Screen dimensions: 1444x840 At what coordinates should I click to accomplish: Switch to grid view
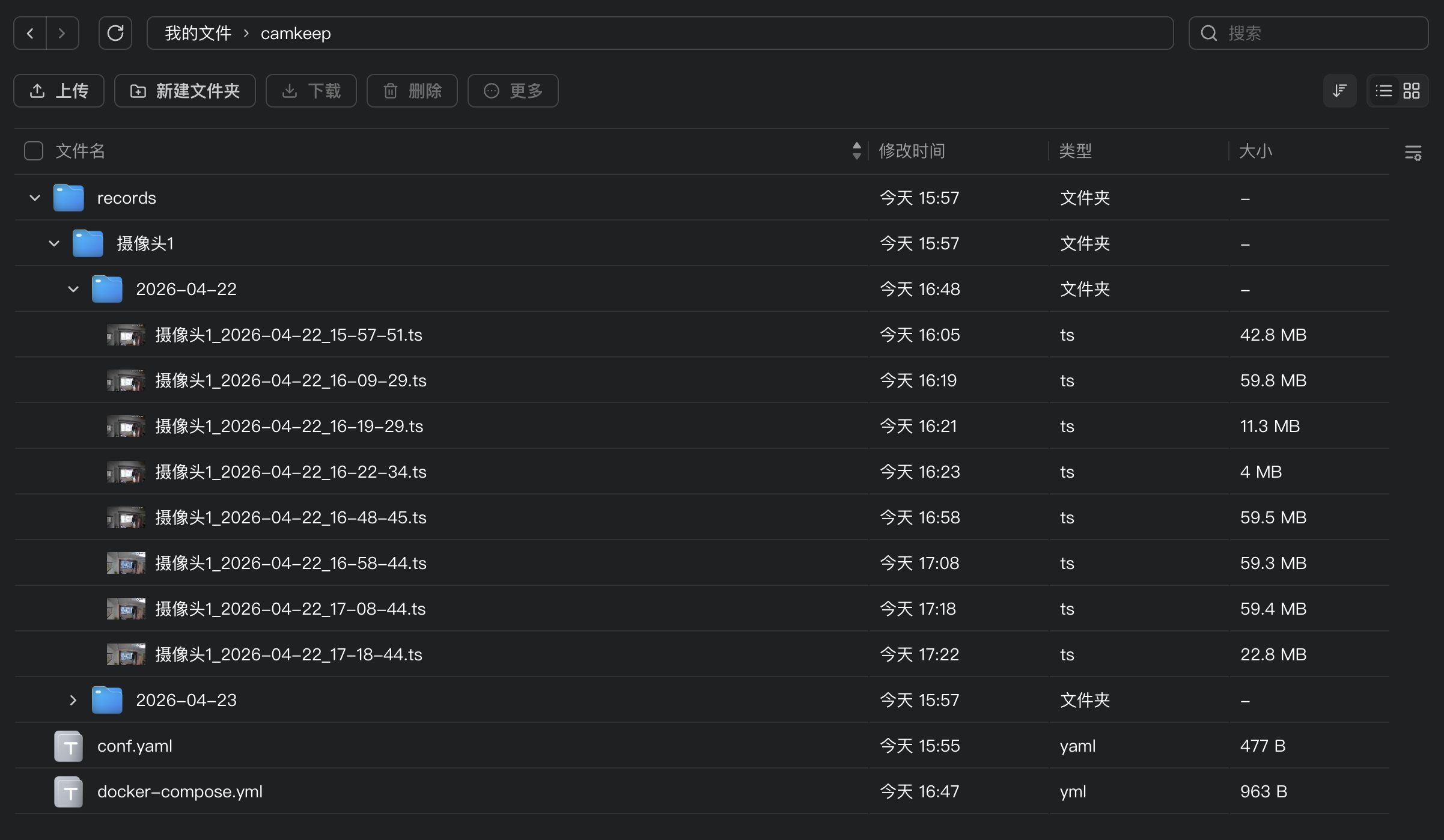[x=1412, y=91]
